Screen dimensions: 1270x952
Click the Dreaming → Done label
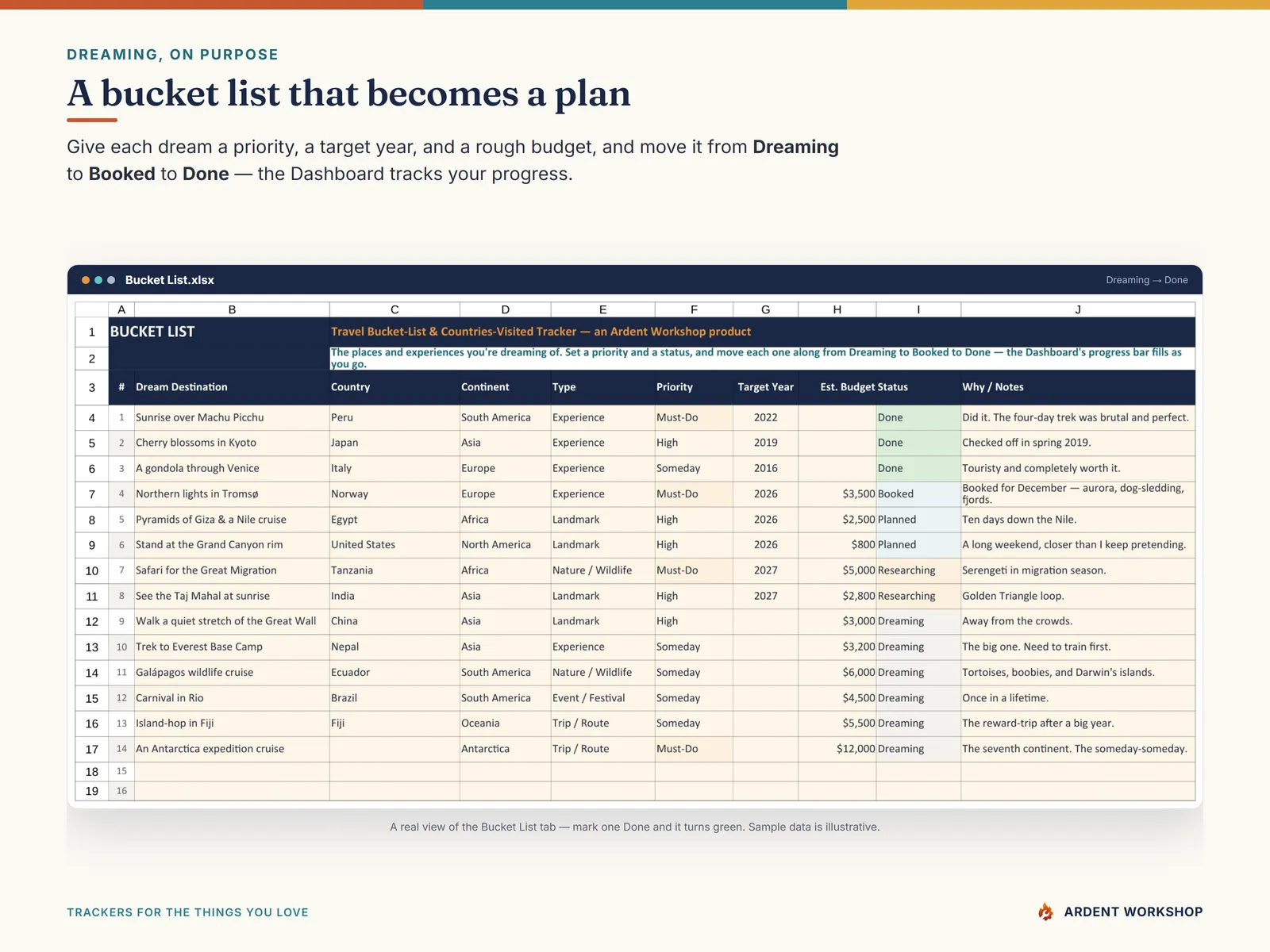(x=1147, y=280)
